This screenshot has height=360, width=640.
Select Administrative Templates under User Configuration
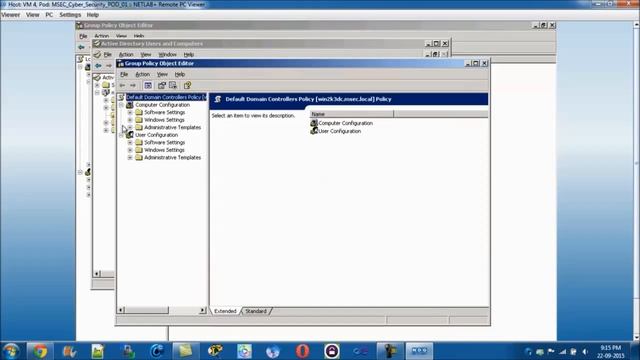173,158
